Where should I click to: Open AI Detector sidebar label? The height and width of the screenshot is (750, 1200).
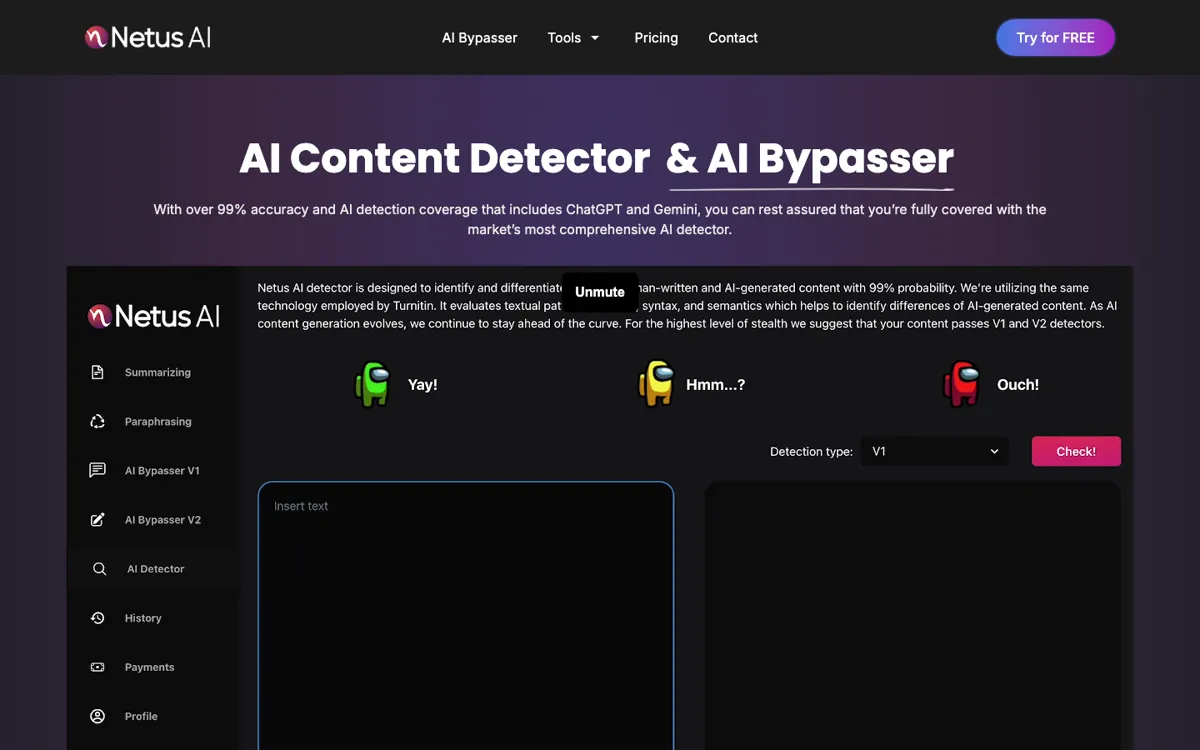click(x=156, y=569)
